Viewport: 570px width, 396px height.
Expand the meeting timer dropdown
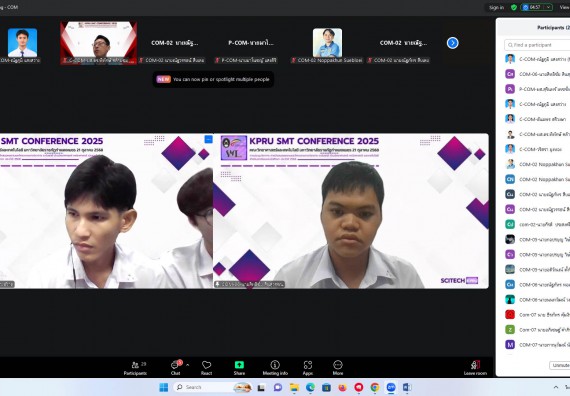(548, 7)
